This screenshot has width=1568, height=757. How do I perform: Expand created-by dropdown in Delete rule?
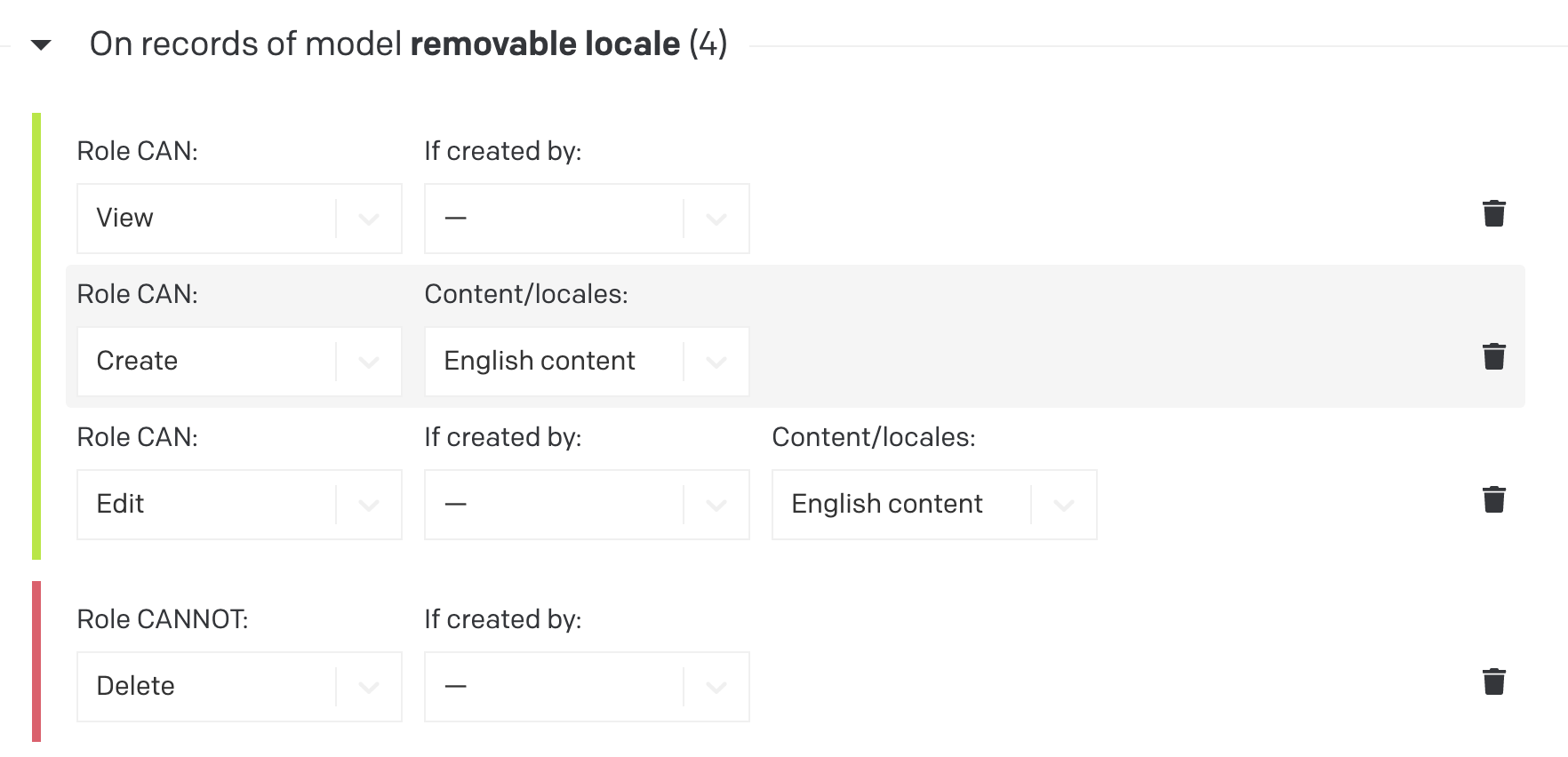pos(587,687)
